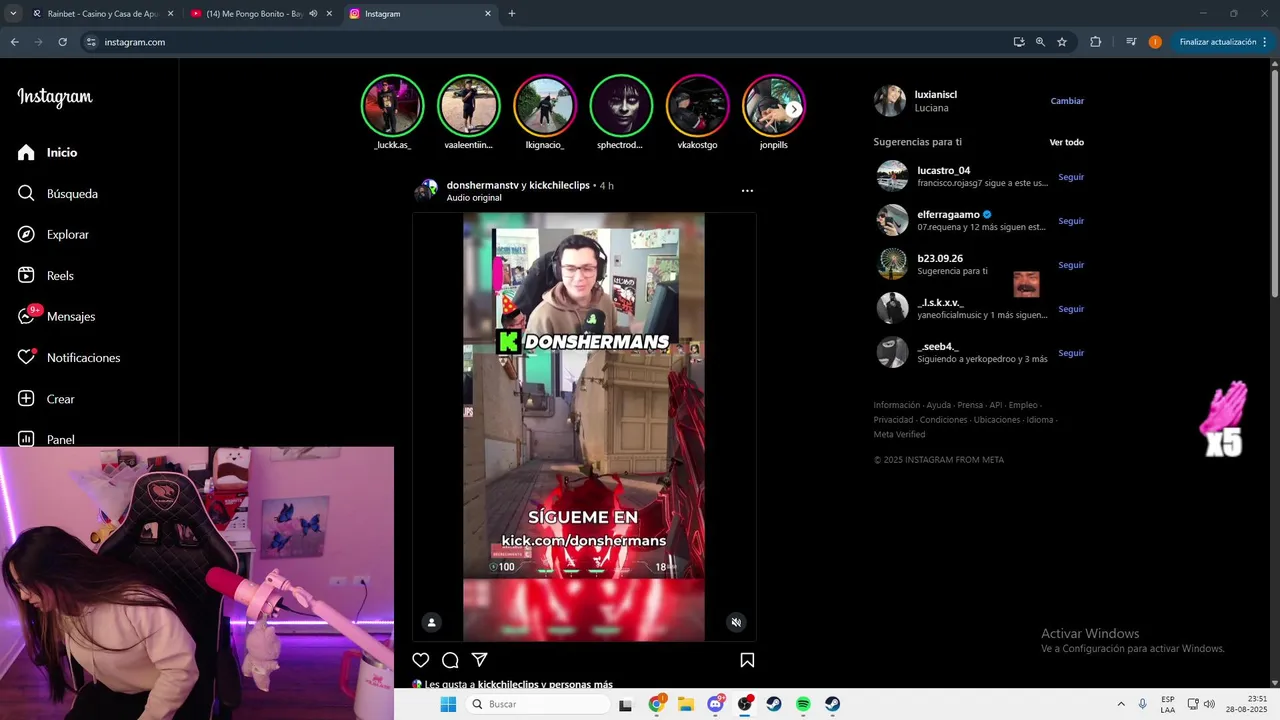Open the taskbar volume control
The width and height of the screenshot is (1280, 720).
1209,704
